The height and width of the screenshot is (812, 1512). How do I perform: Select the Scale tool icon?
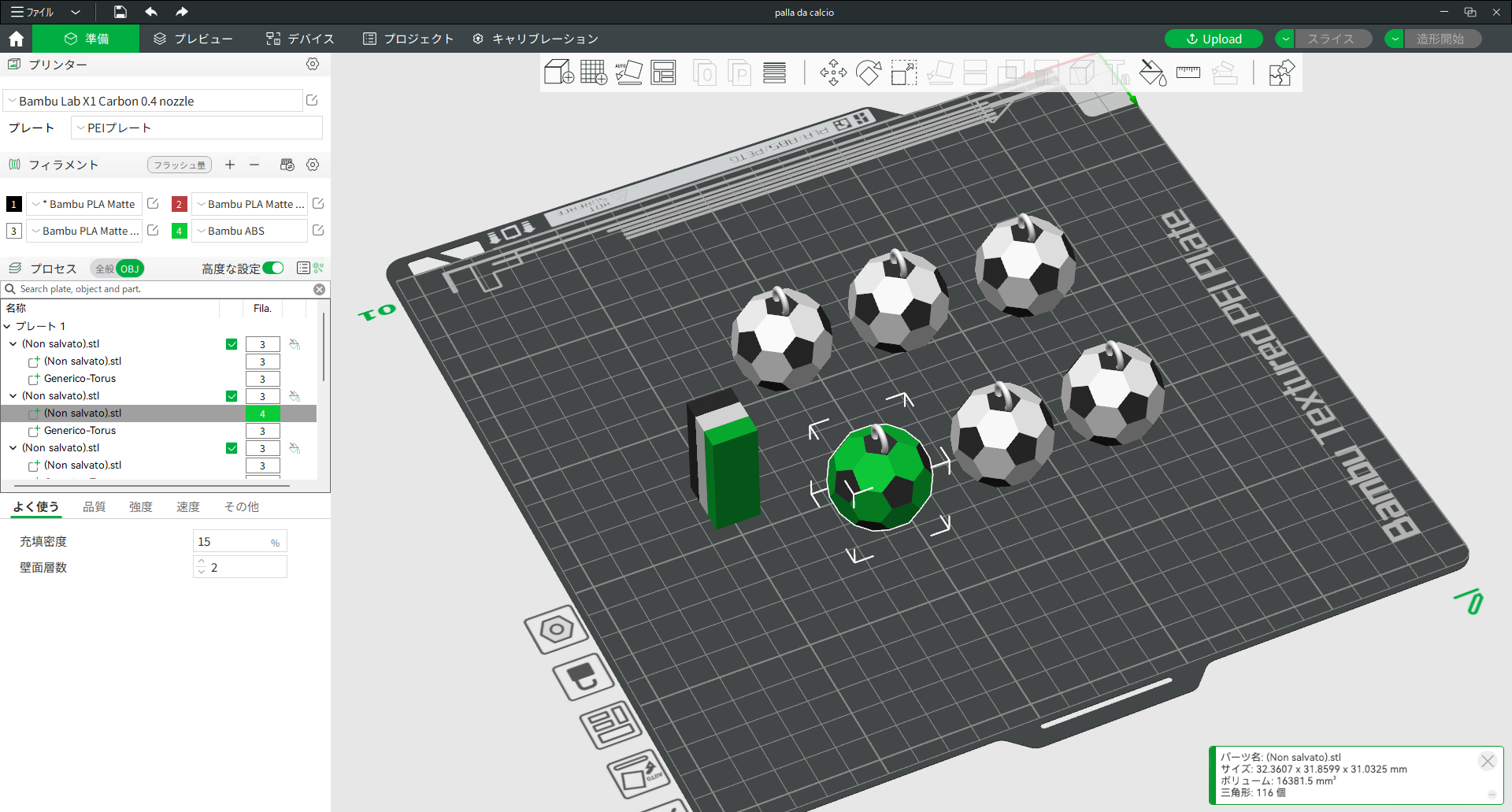[x=904, y=72]
